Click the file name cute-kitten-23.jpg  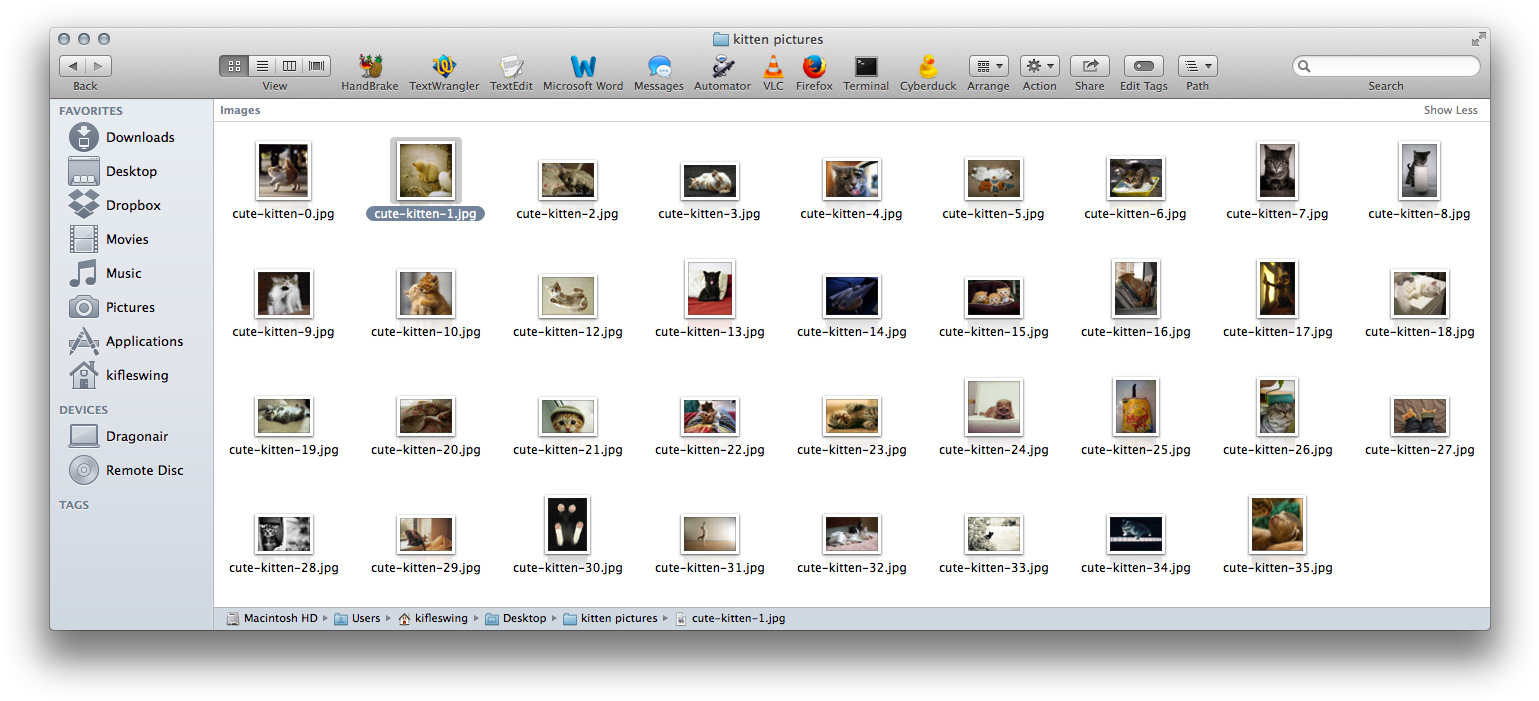pos(851,450)
